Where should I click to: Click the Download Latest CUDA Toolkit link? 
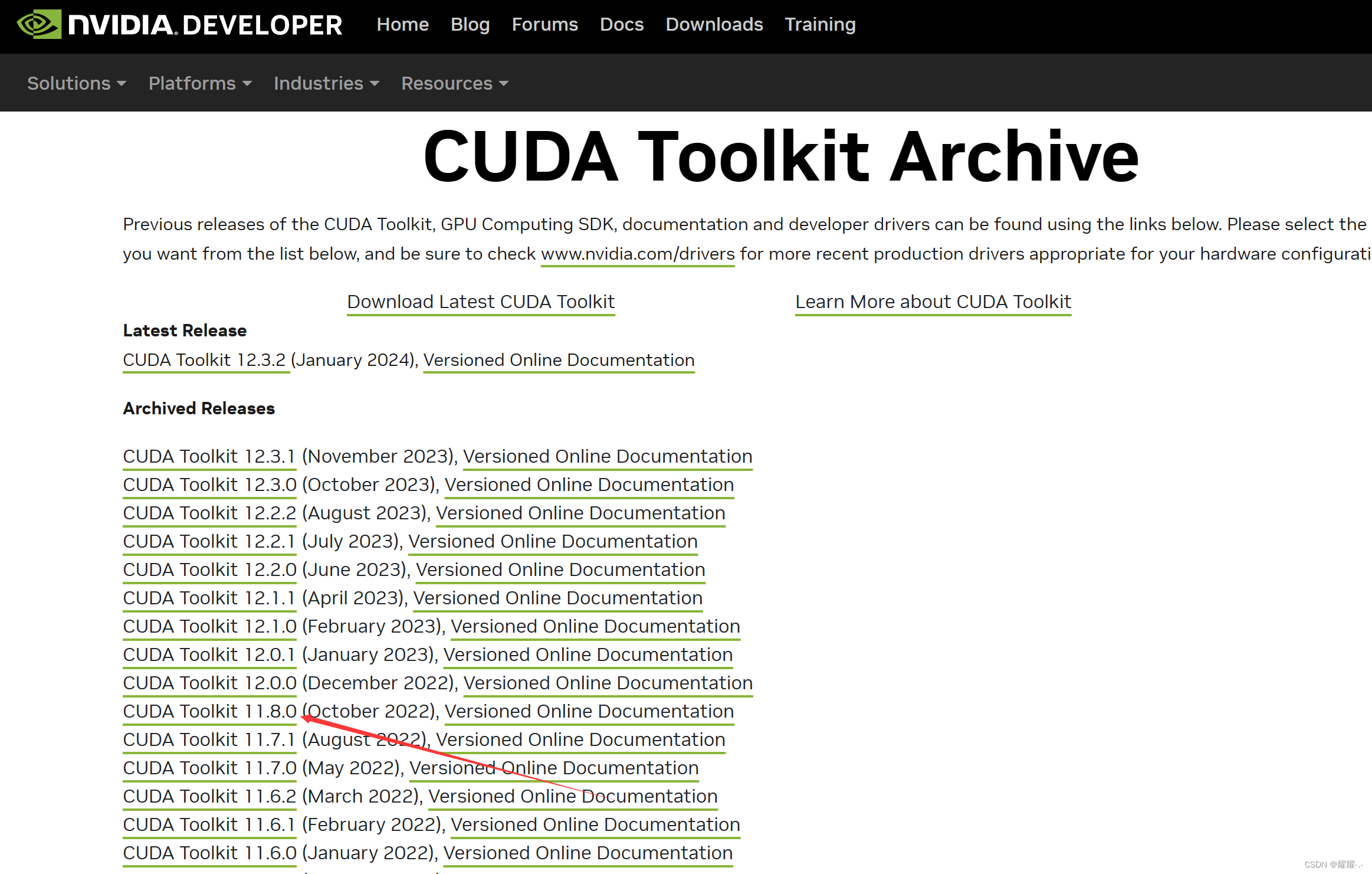click(x=481, y=302)
